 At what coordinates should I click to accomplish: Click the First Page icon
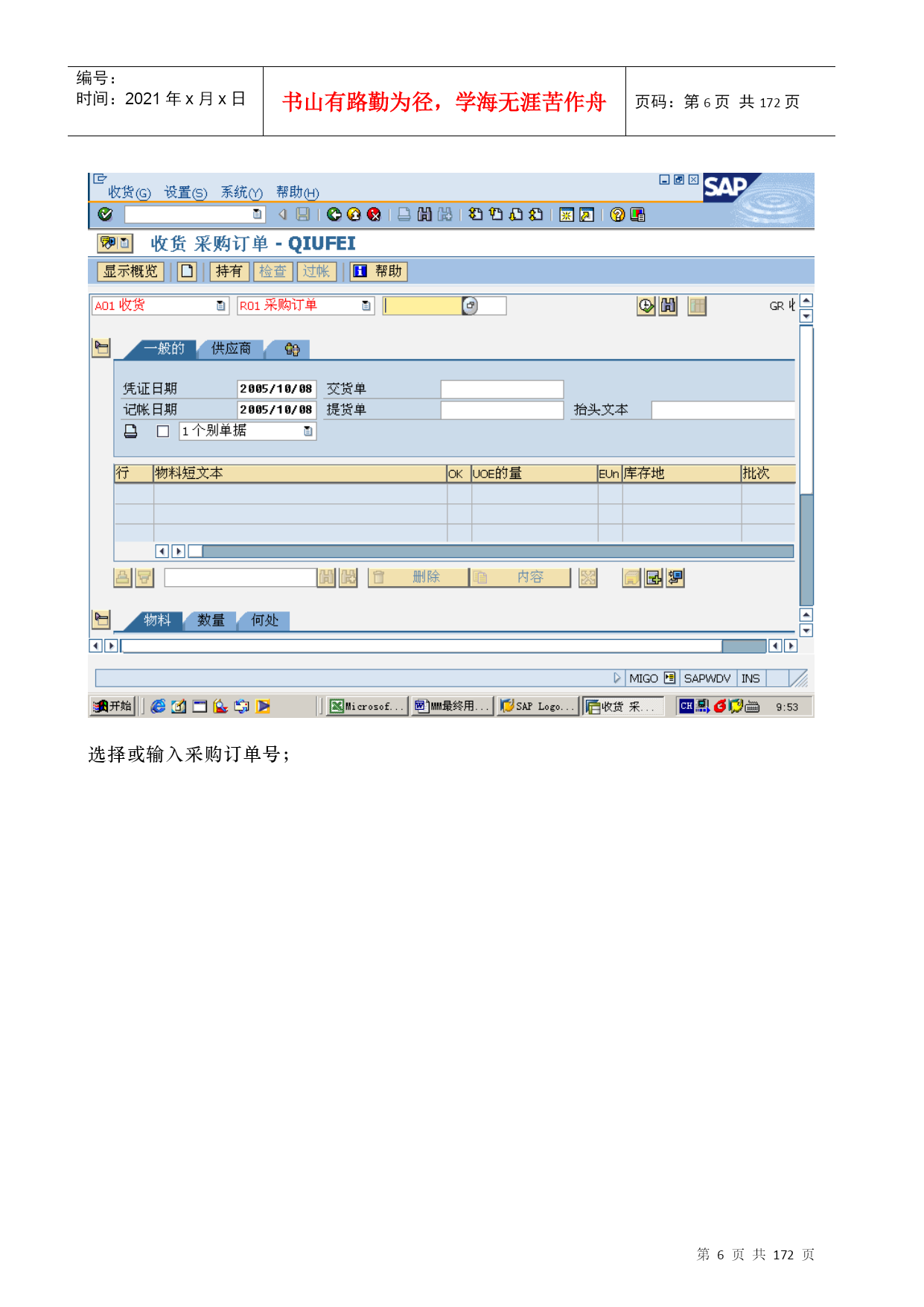pos(476,214)
